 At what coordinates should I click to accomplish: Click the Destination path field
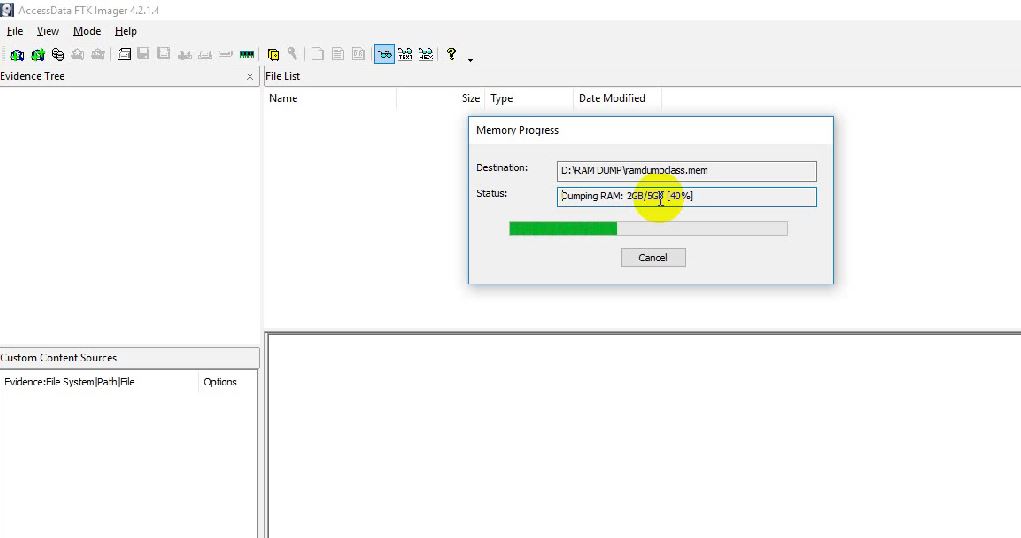coord(686,171)
